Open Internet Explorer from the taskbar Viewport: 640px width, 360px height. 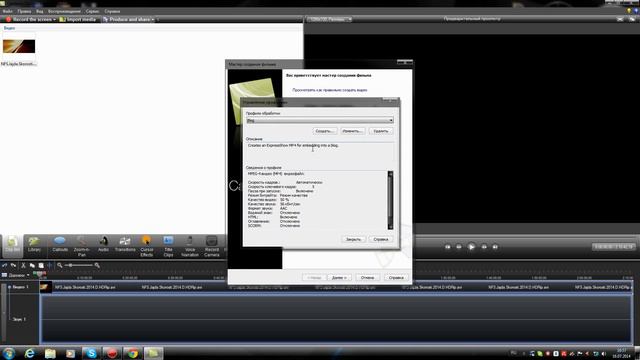(29, 353)
